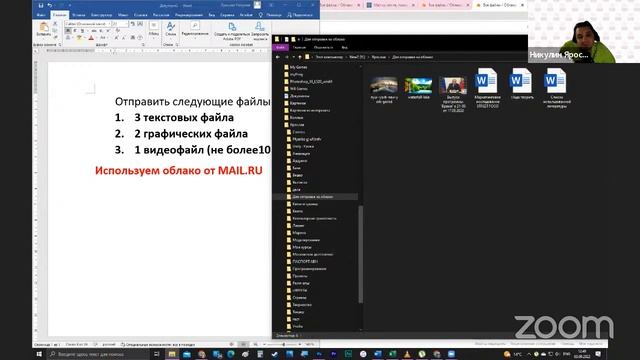Viewport: 640px width, 360px height.
Task: Open Clipboard (Буфер обмена) dialog launcher
Action: point(60,44)
